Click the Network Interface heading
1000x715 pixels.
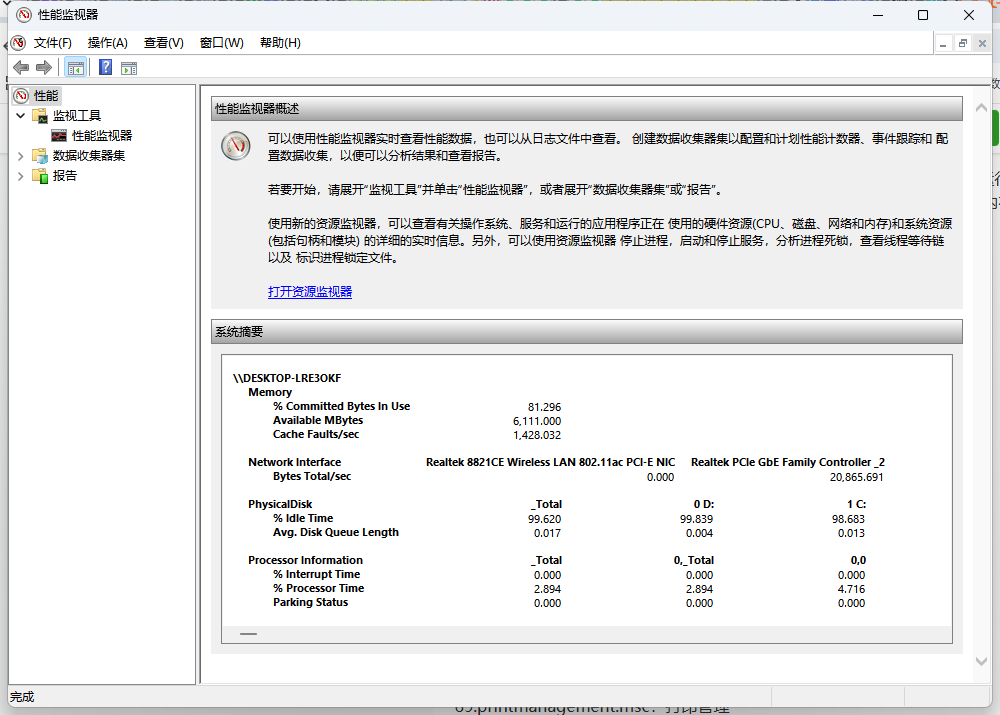pos(295,462)
